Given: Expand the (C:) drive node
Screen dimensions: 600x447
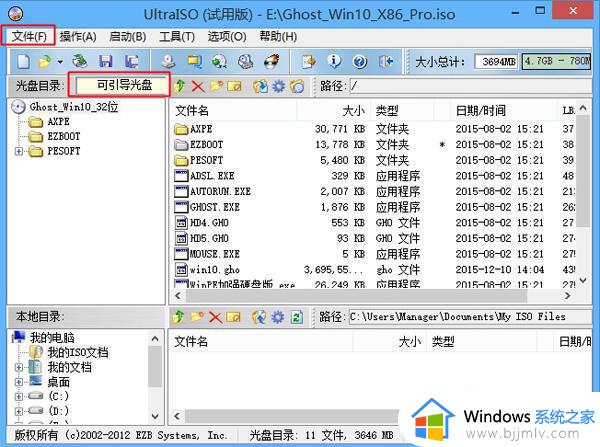Looking at the screenshot, I should pyautogui.click(x=18, y=396).
